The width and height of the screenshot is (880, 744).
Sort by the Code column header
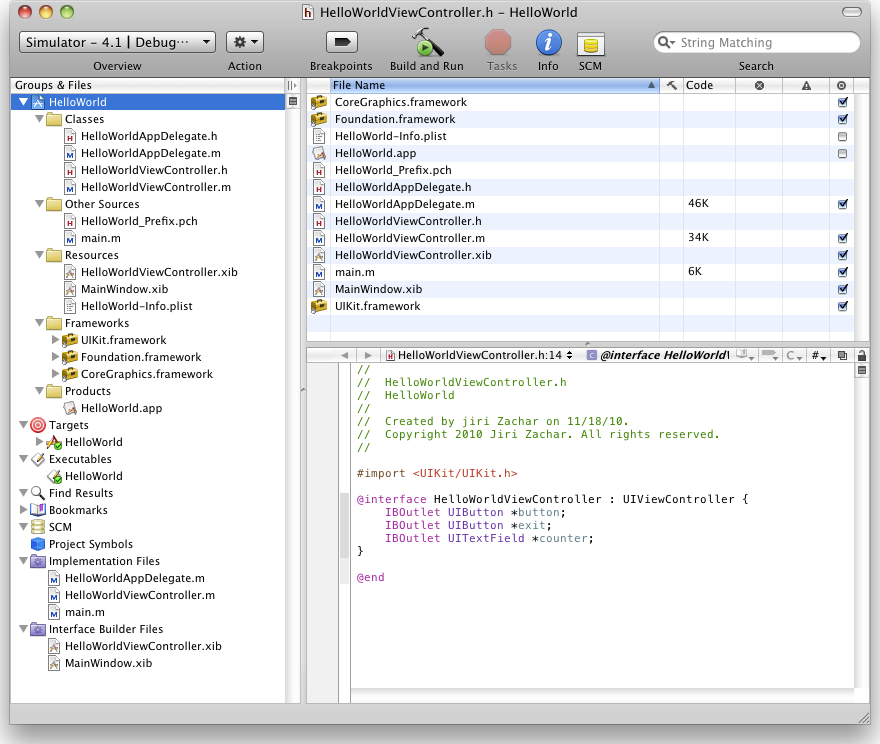coord(709,85)
